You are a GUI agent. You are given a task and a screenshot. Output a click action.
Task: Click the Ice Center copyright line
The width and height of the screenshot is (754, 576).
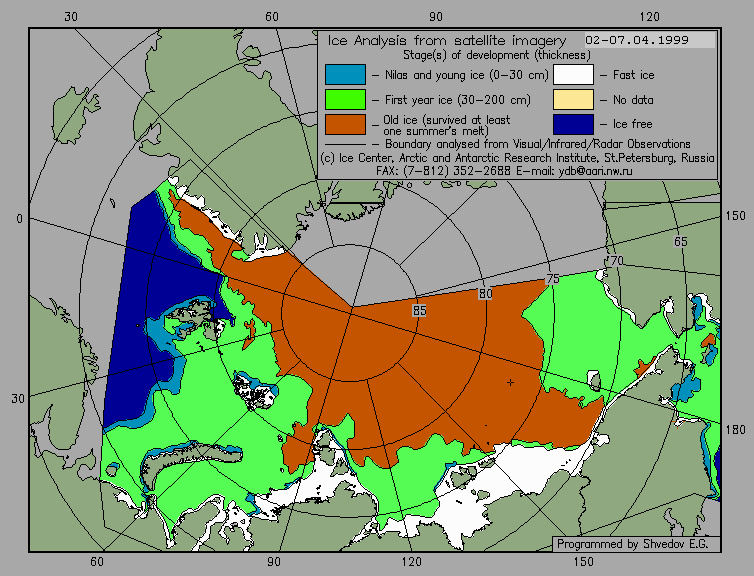(517, 158)
